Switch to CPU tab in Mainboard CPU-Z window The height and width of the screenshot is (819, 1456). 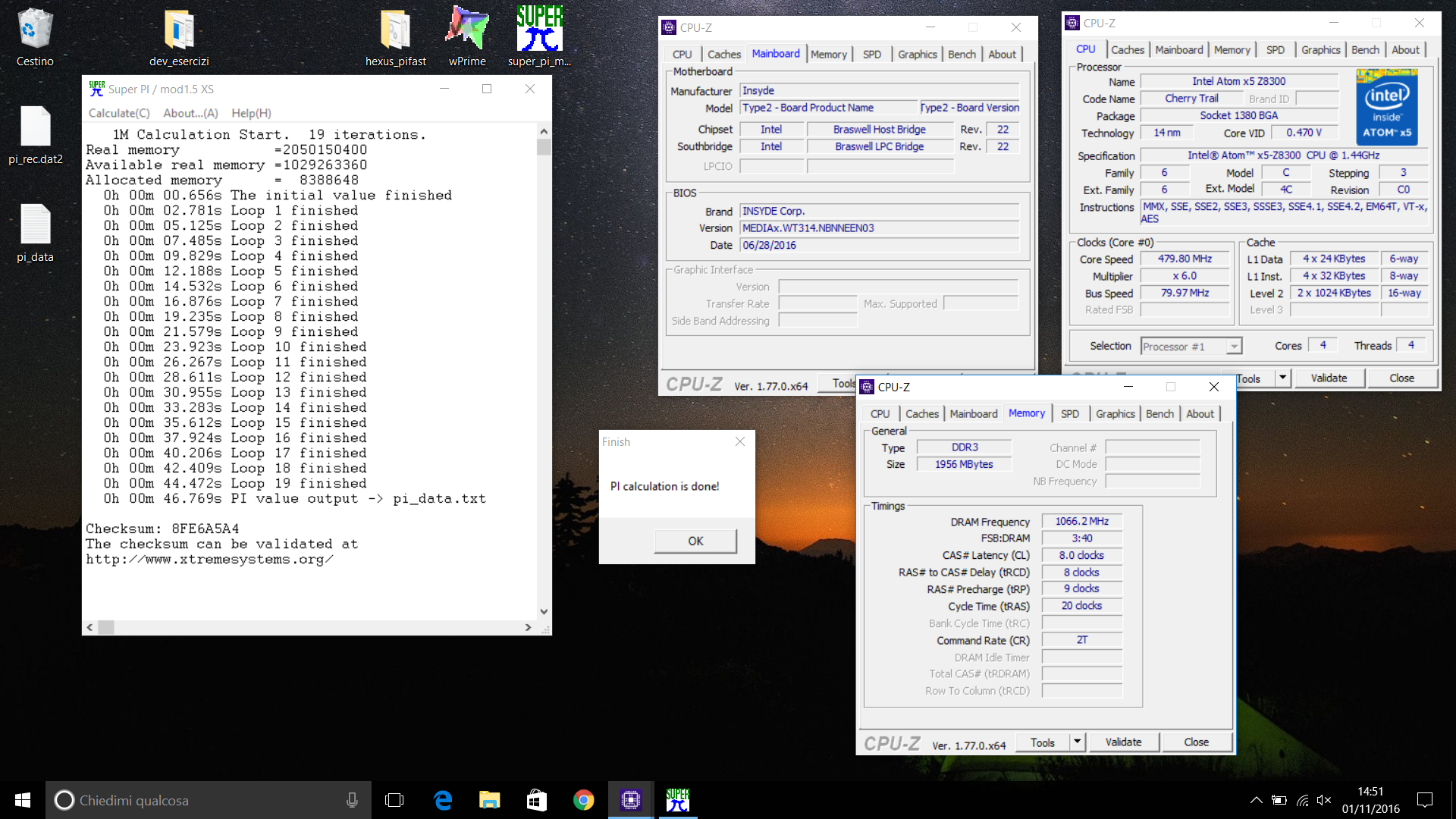click(682, 55)
